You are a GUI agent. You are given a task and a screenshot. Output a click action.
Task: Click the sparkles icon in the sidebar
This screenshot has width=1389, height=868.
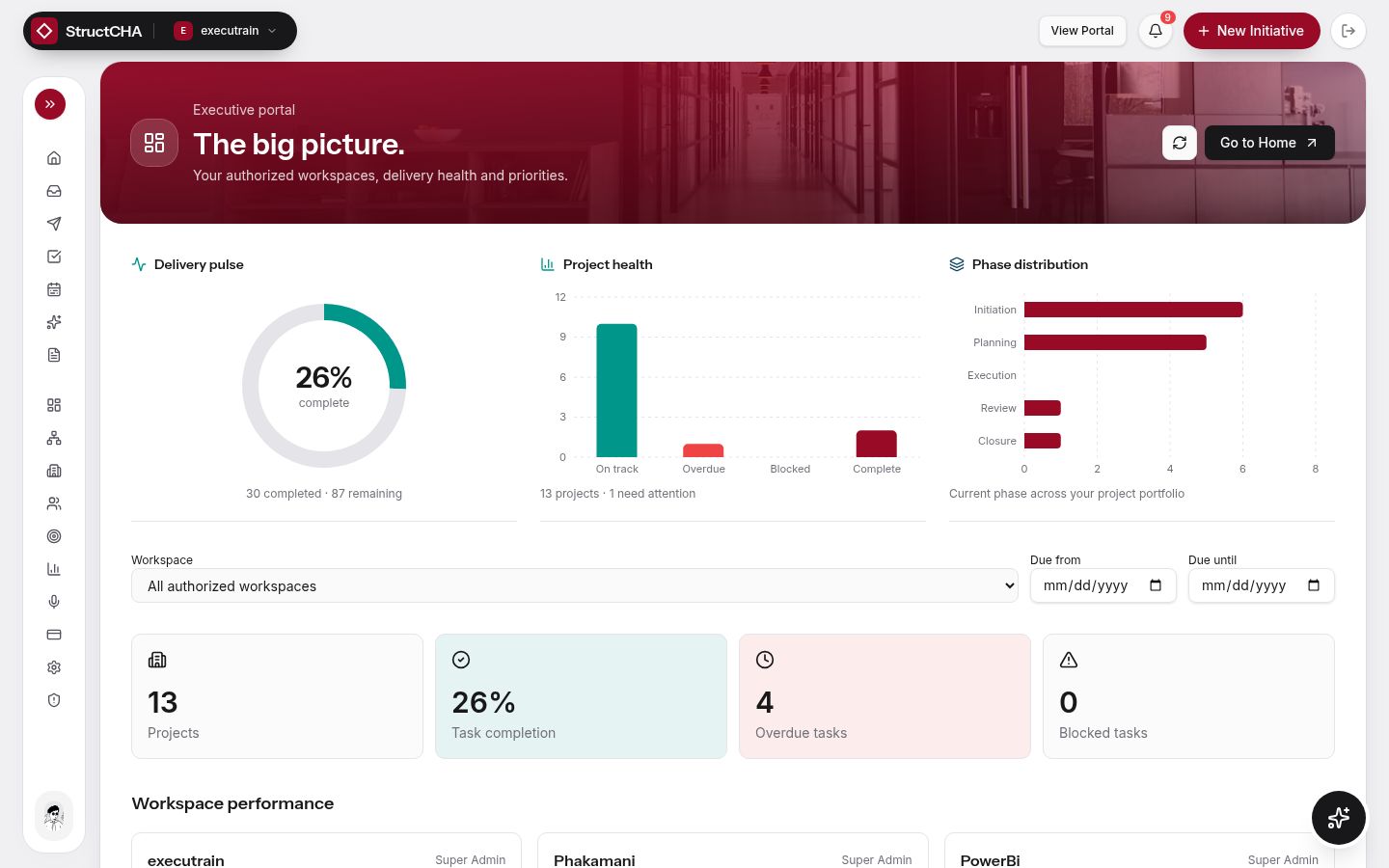click(x=54, y=322)
